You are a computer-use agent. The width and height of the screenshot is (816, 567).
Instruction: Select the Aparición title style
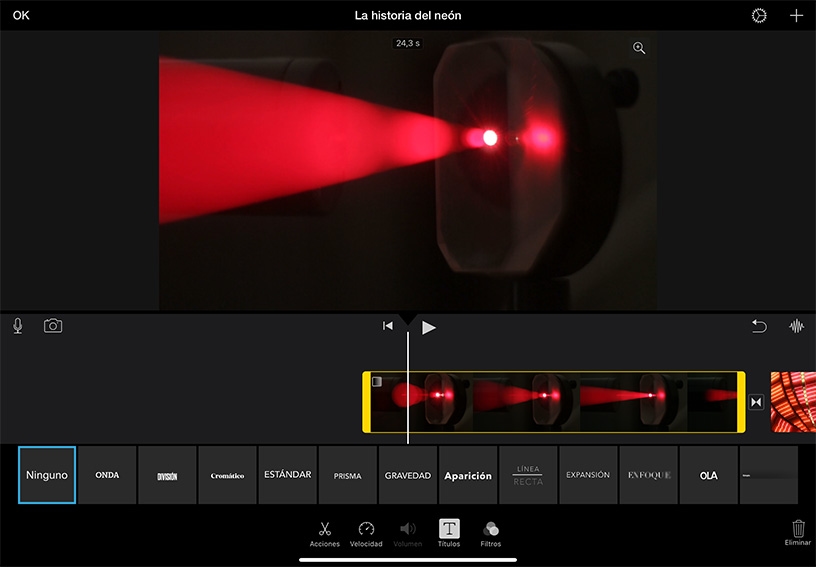[x=468, y=475]
